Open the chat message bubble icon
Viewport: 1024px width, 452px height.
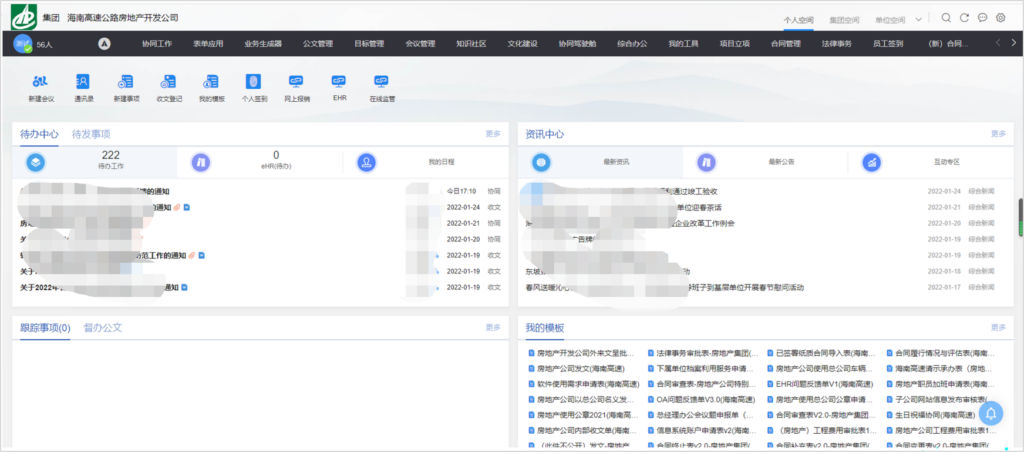coord(983,18)
